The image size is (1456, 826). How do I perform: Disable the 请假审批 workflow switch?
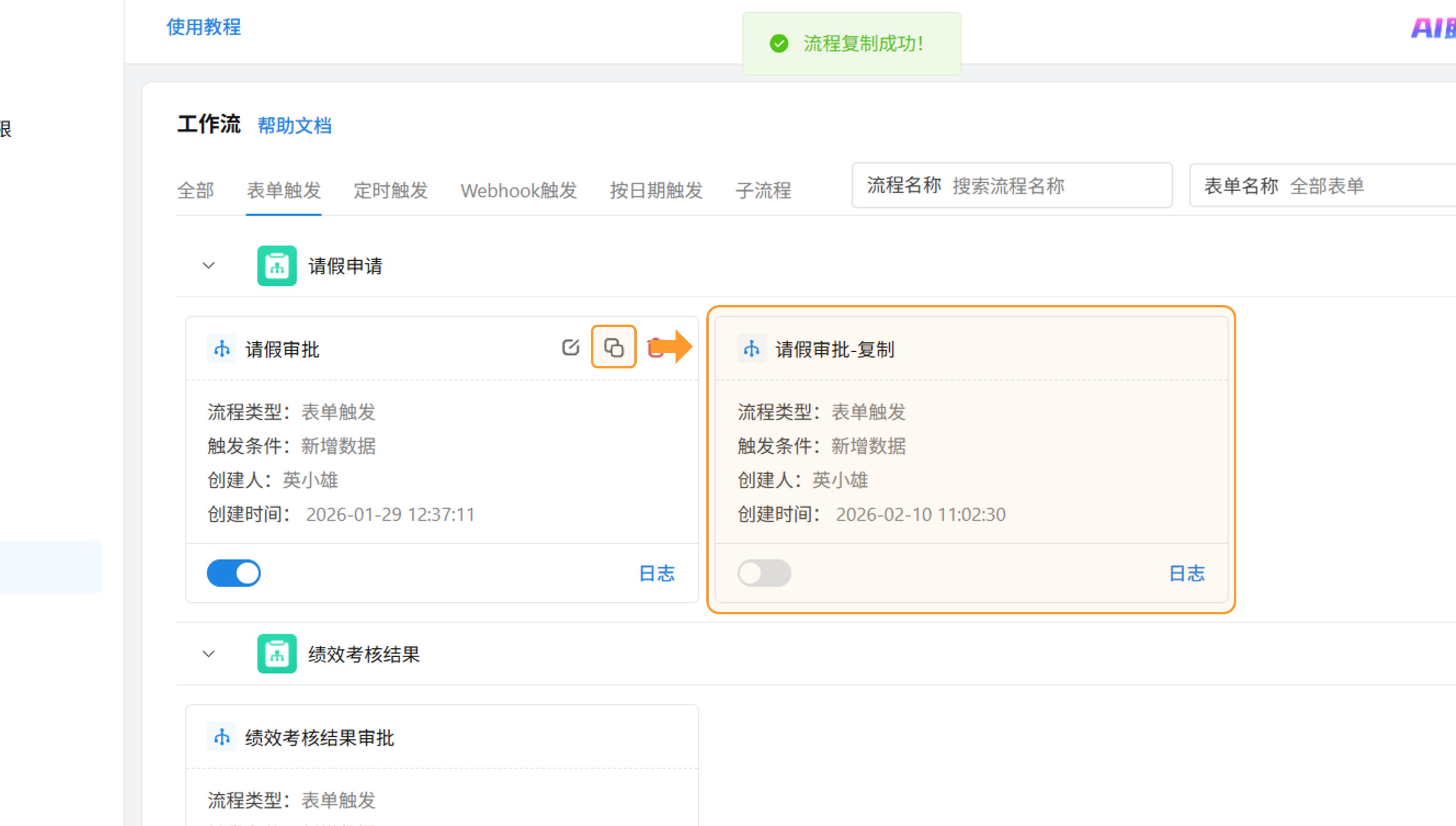point(234,573)
